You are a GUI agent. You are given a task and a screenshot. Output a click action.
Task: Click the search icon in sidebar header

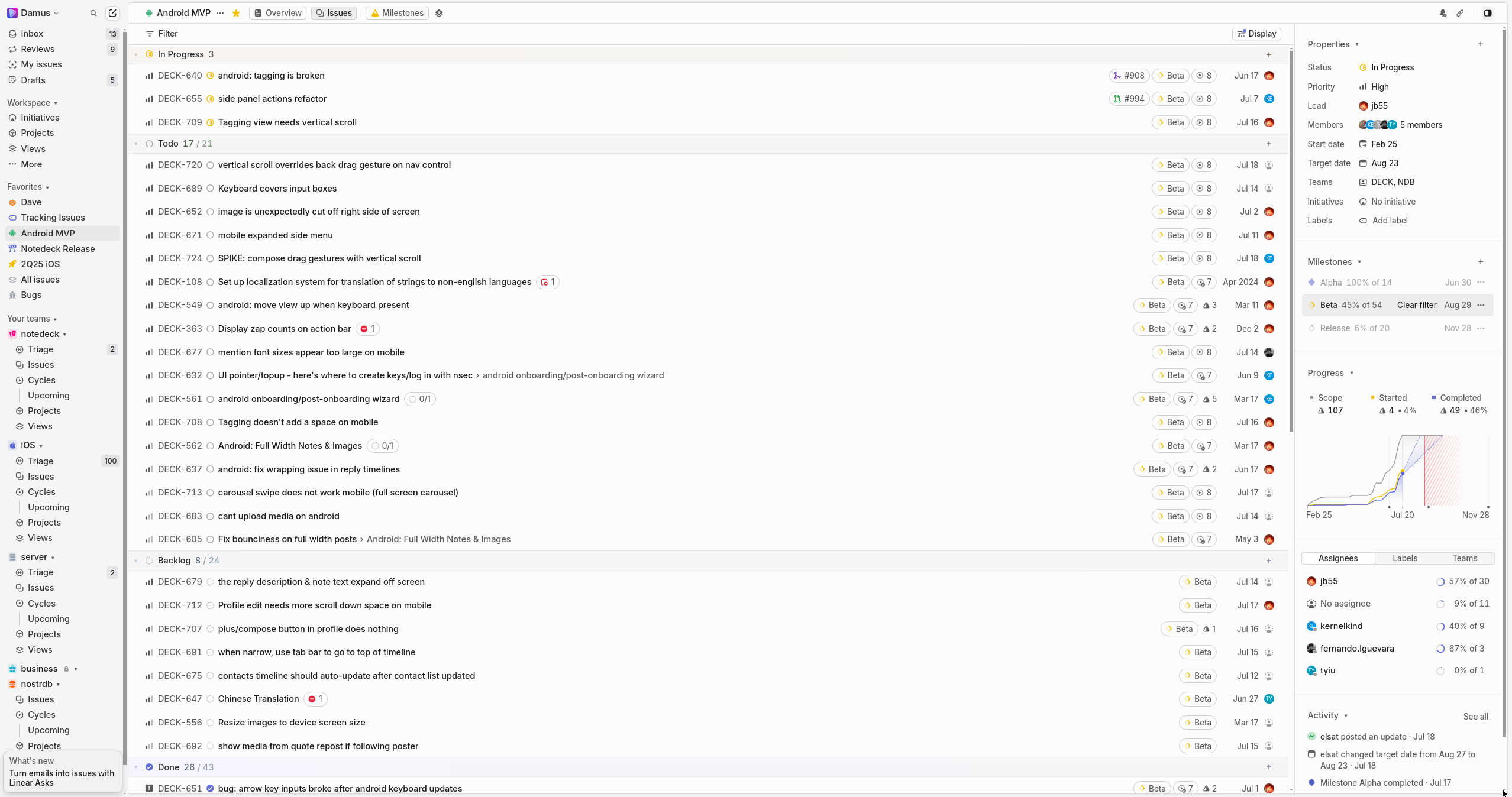coord(93,13)
